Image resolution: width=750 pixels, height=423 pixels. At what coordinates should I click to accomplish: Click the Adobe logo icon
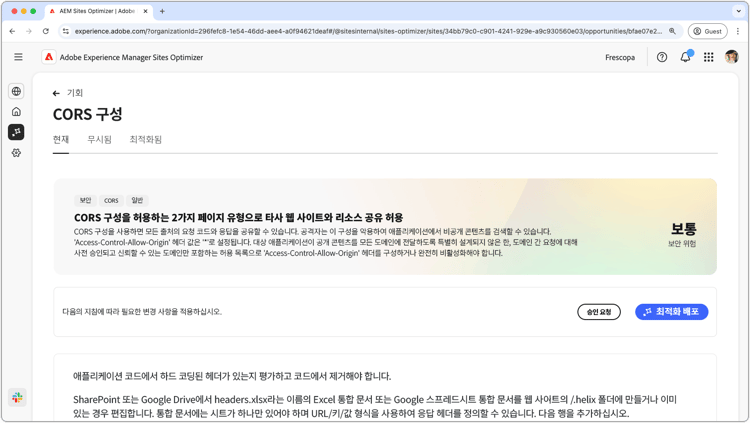coord(49,57)
